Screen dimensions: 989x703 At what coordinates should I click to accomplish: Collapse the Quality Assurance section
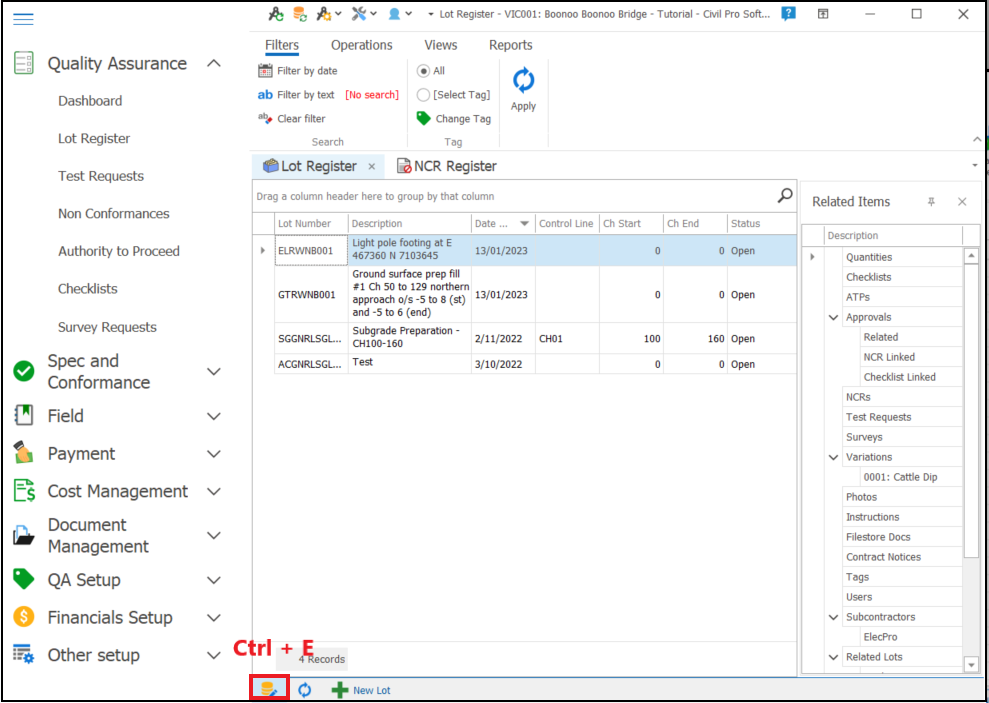pyautogui.click(x=213, y=62)
